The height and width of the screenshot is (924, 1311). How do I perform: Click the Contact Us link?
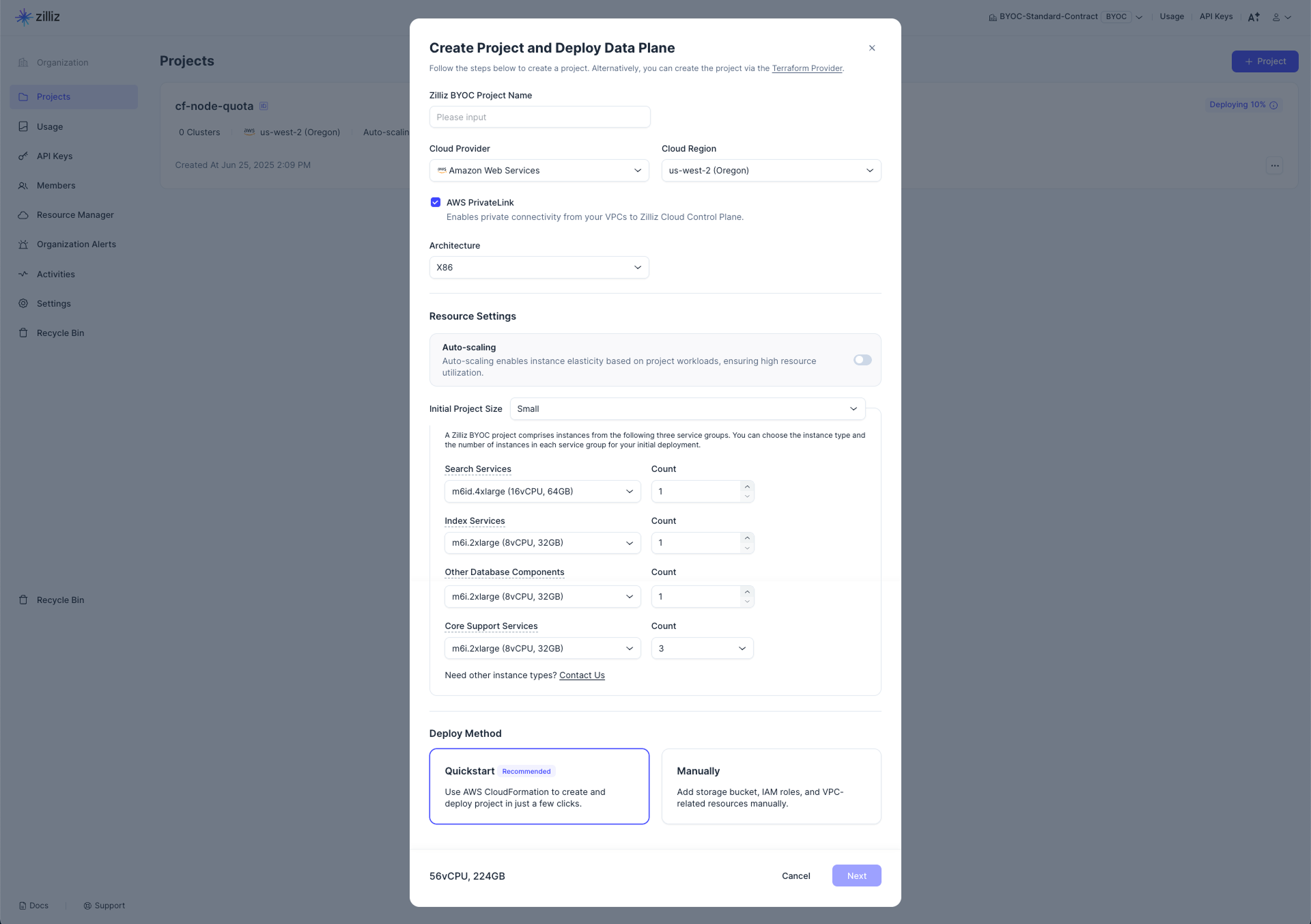tap(582, 675)
